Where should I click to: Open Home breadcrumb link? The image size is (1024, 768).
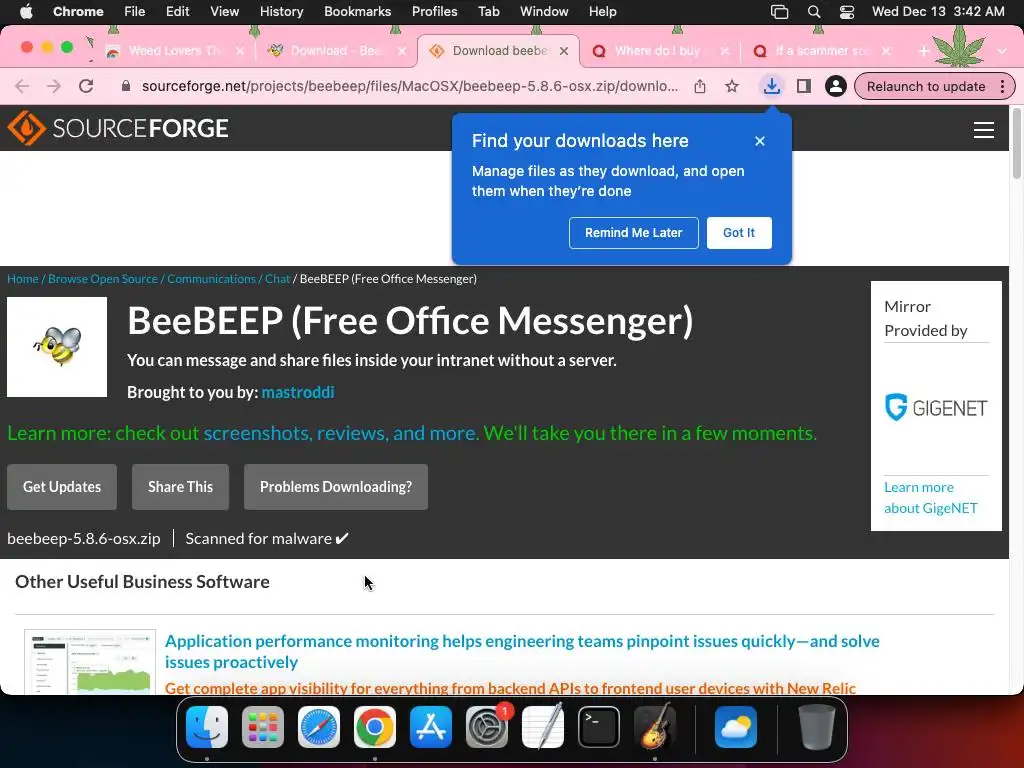point(23,279)
